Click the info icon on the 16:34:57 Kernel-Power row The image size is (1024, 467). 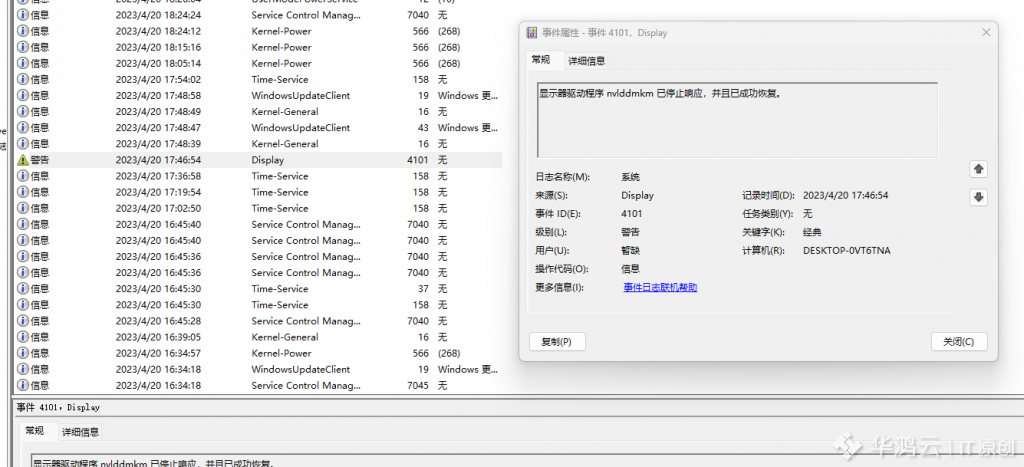23,353
